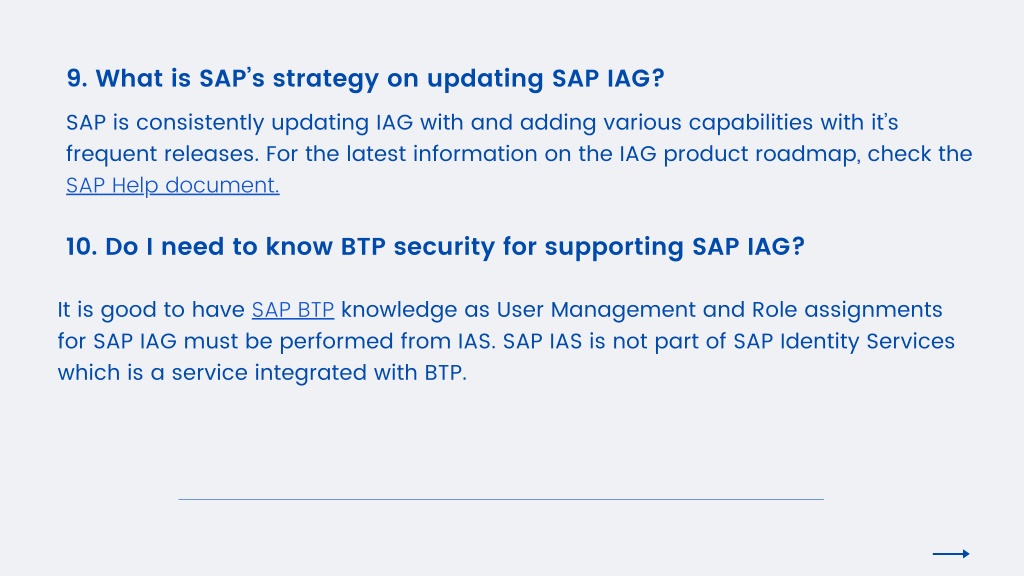Image resolution: width=1024 pixels, height=576 pixels.
Task: Click the phrase "SAP Identity Services"
Action: click(844, 342)
